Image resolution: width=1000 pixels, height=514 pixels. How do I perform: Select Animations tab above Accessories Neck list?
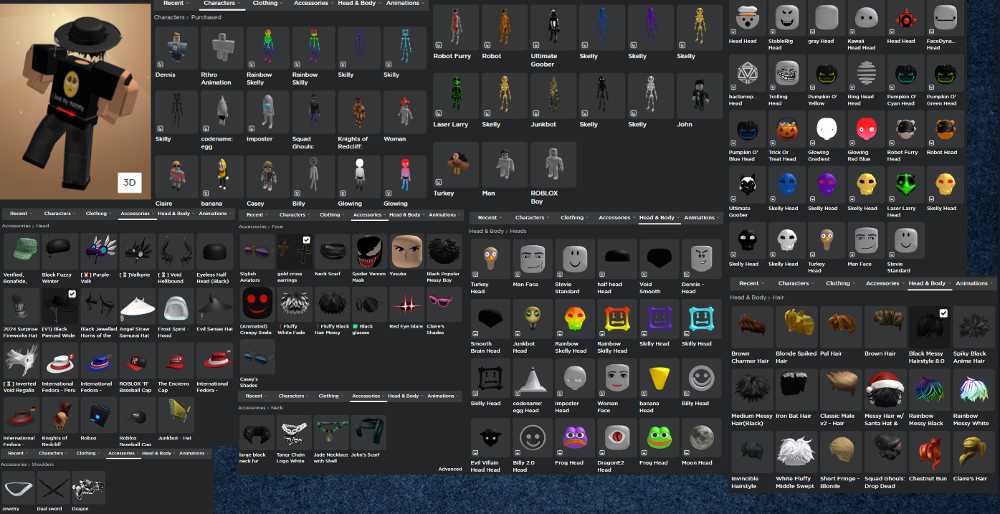click(443, 396)
